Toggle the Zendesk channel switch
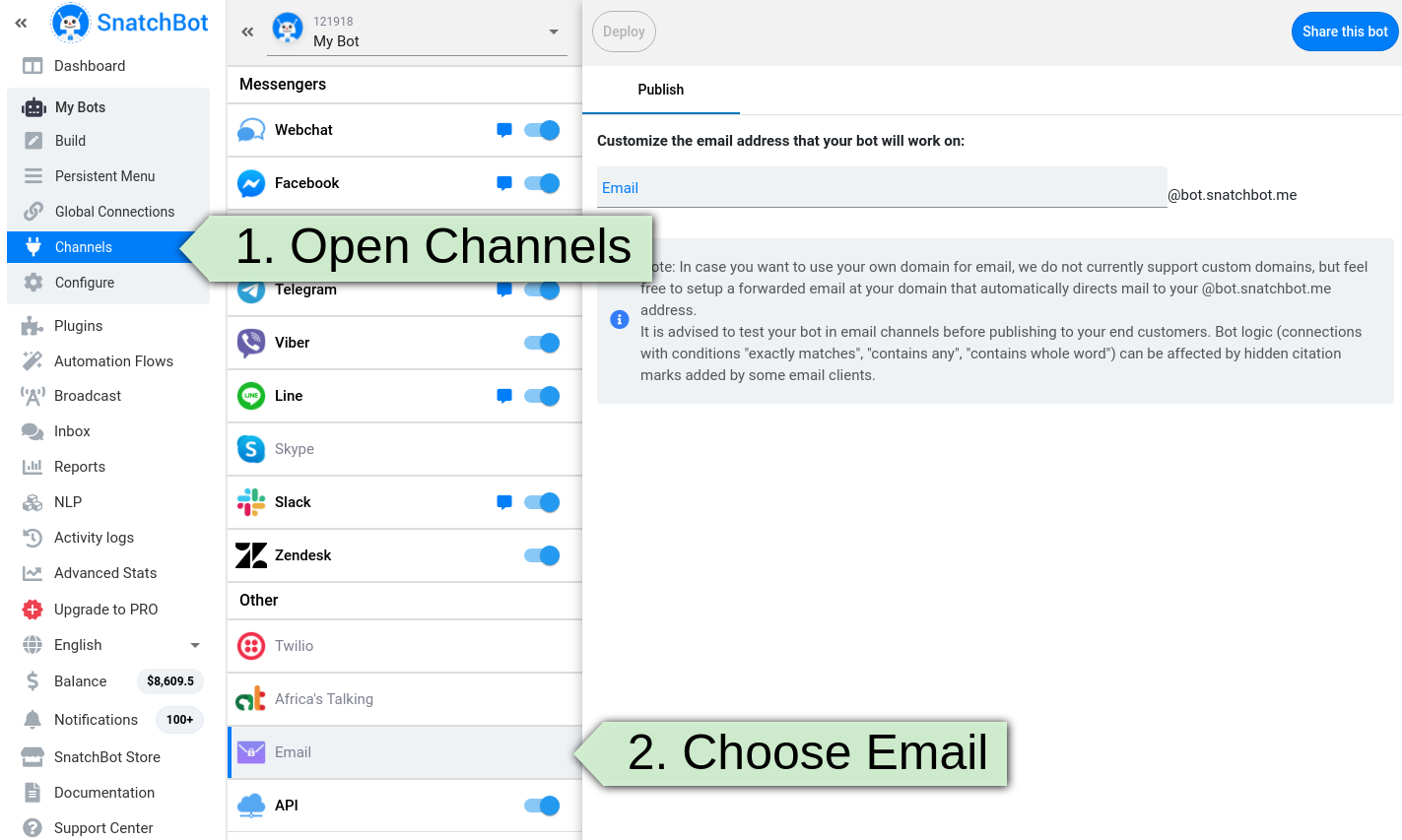Screen dimensions: 1402x840 point(542,555)
